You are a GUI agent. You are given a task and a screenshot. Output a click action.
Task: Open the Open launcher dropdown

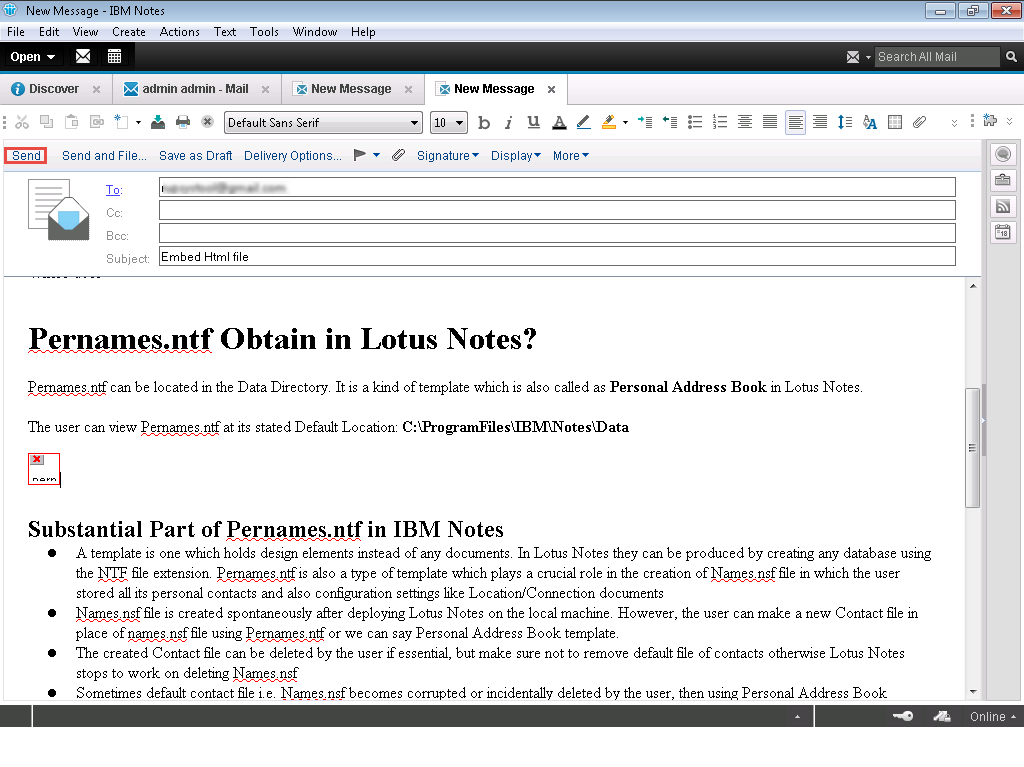[x=32, y=57]
